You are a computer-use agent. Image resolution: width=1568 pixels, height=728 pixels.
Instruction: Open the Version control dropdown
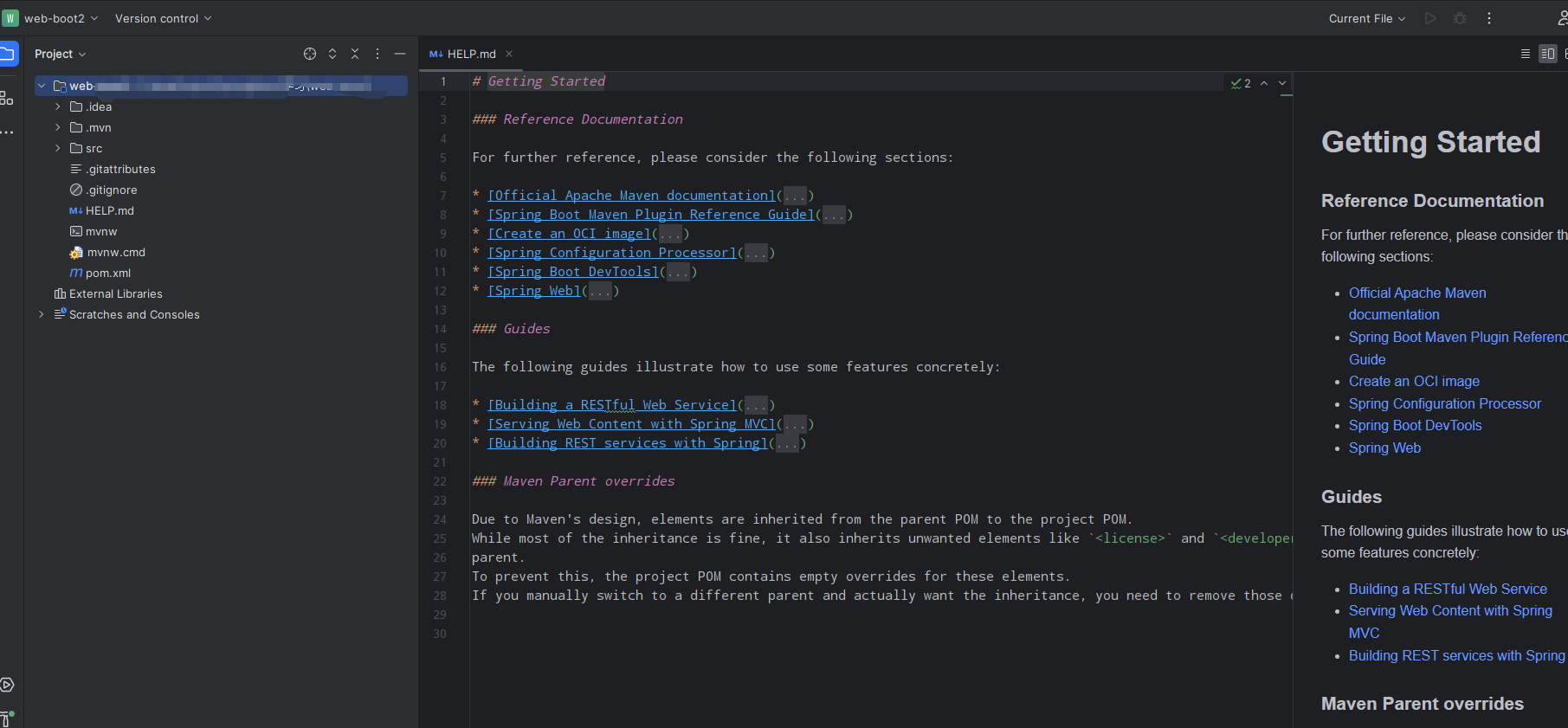click(x=163, y=18)
